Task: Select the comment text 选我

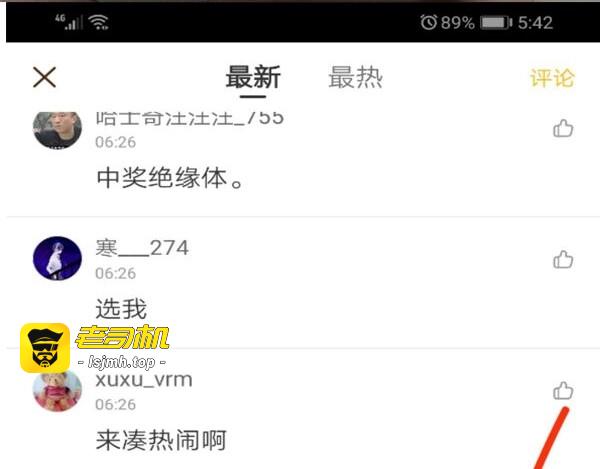Action: (121, 309)
